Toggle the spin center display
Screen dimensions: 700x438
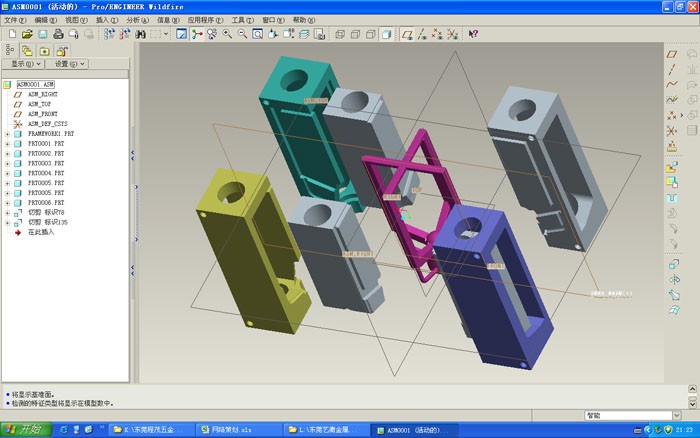tap(197, 34)
